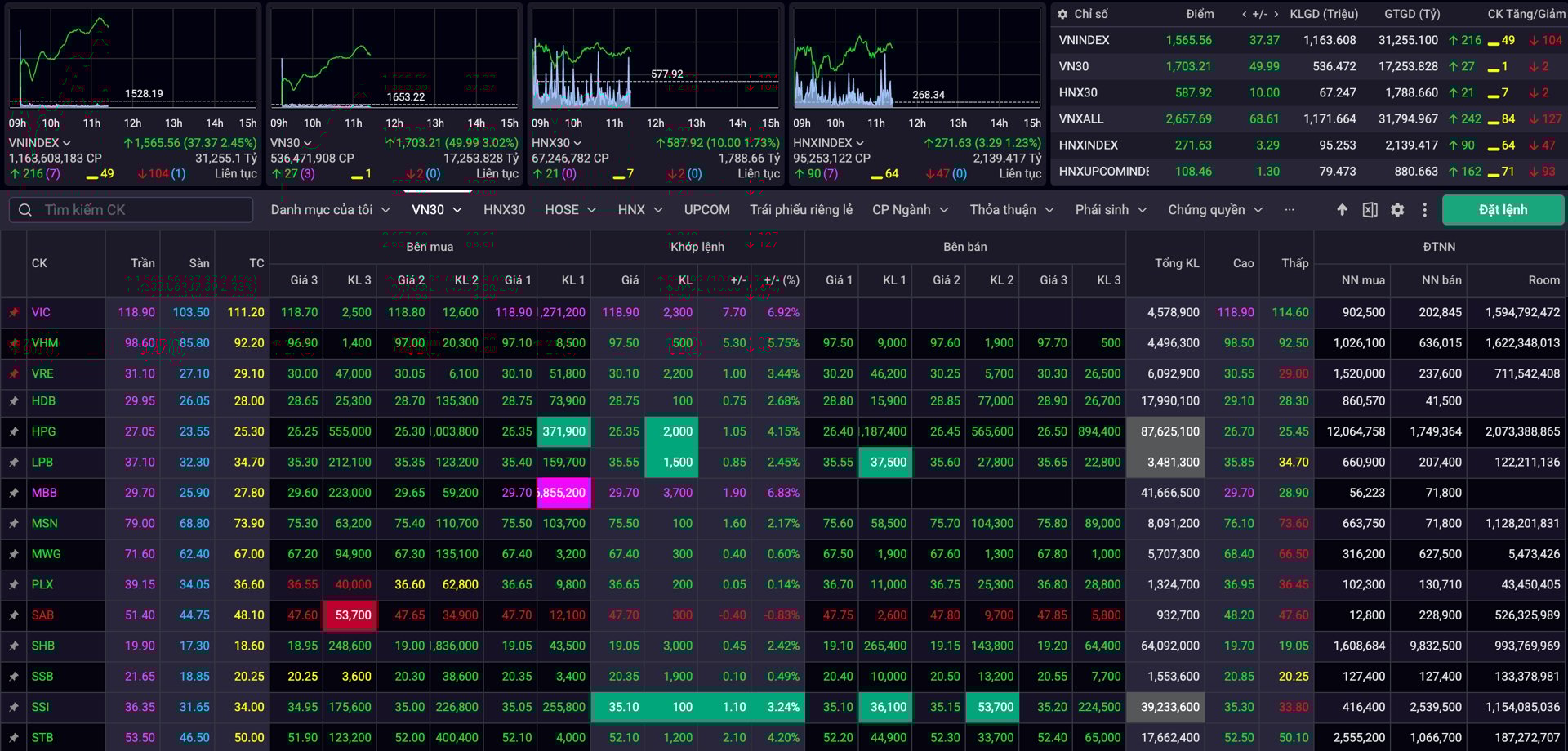Click the upward arrow icon in toolbar
The image size is (1568, 751).
tap(1342, 210)
